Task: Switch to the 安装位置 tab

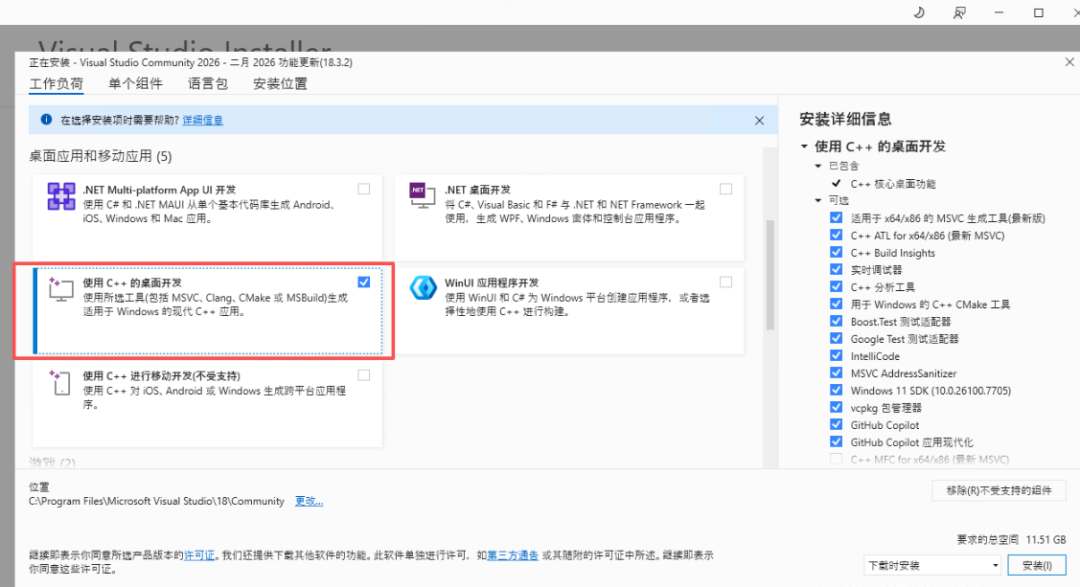Action: pyautogui.click(x=280, y=84)
